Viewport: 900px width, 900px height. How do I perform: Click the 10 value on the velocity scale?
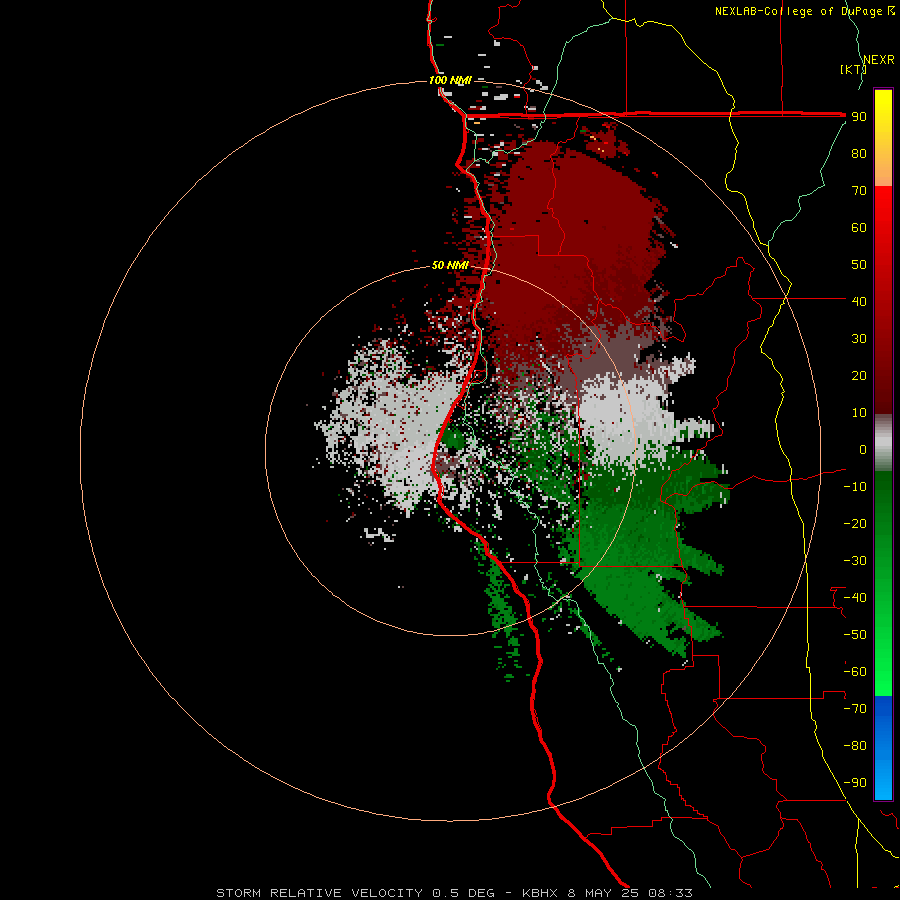pos(859,413)
